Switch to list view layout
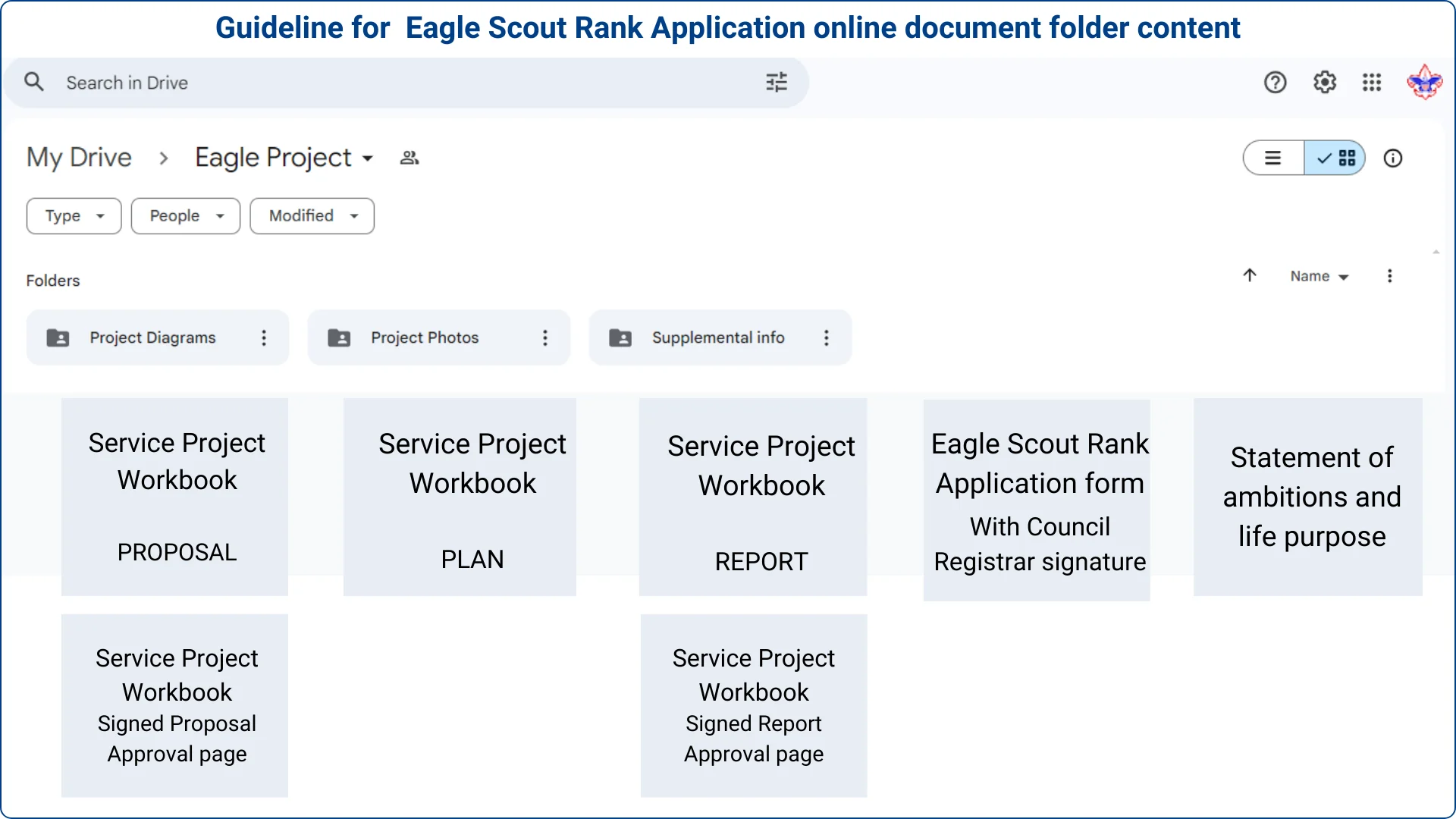The image size is (1456, 819). 1272,158
